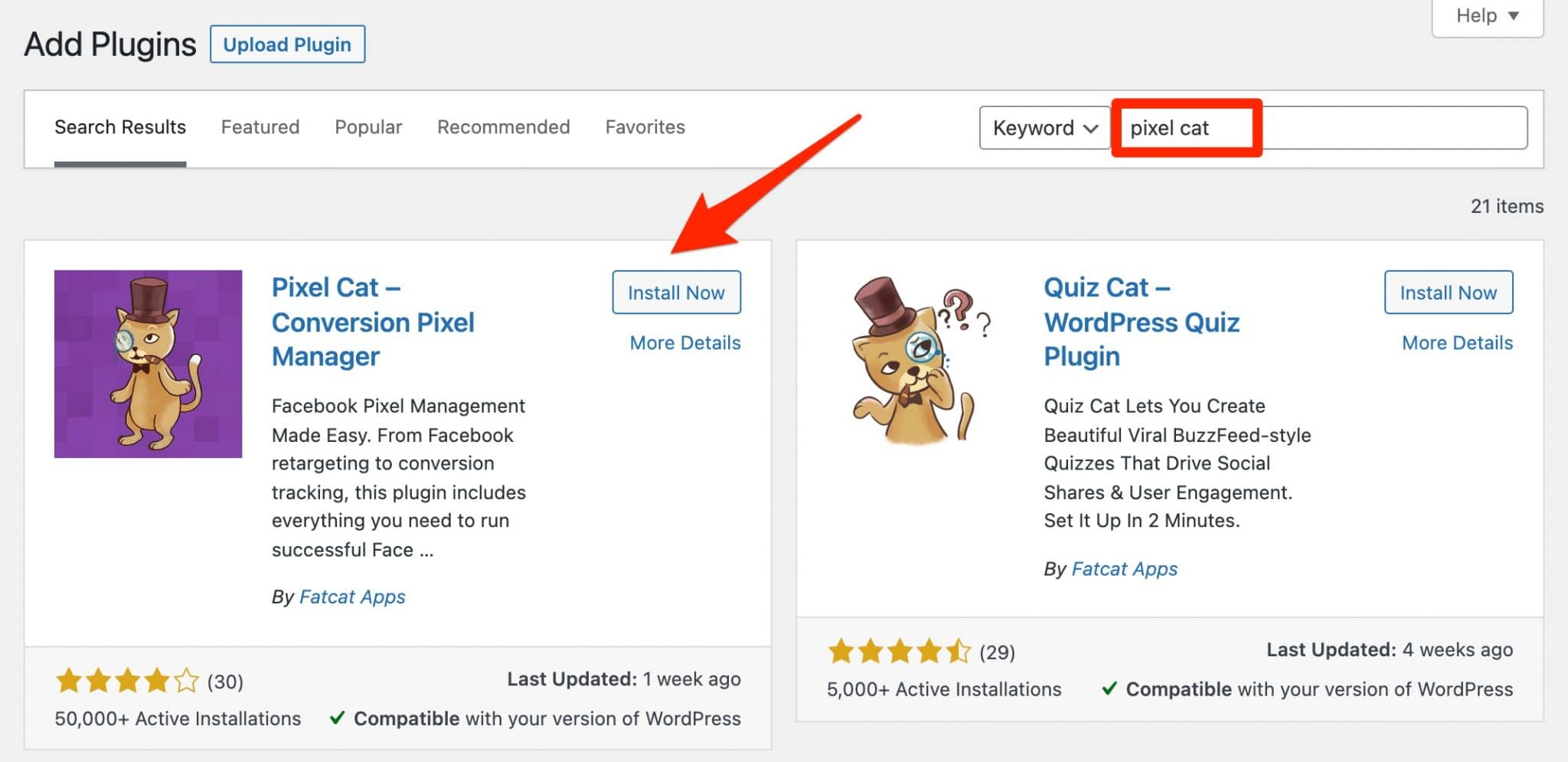1568x762 pixels.
Task: Visit Fatcat Apps link under Quiz Cat
Action: click(x=1124, y=568)
